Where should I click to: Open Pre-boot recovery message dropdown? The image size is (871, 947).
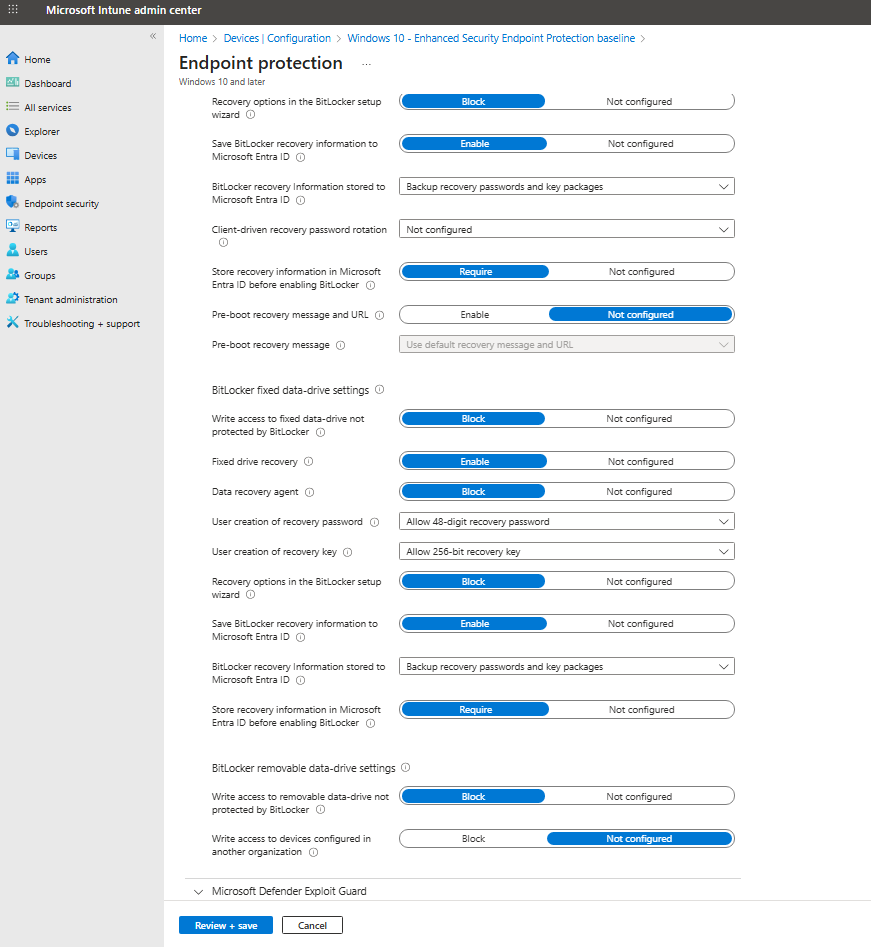click(567, 344)
